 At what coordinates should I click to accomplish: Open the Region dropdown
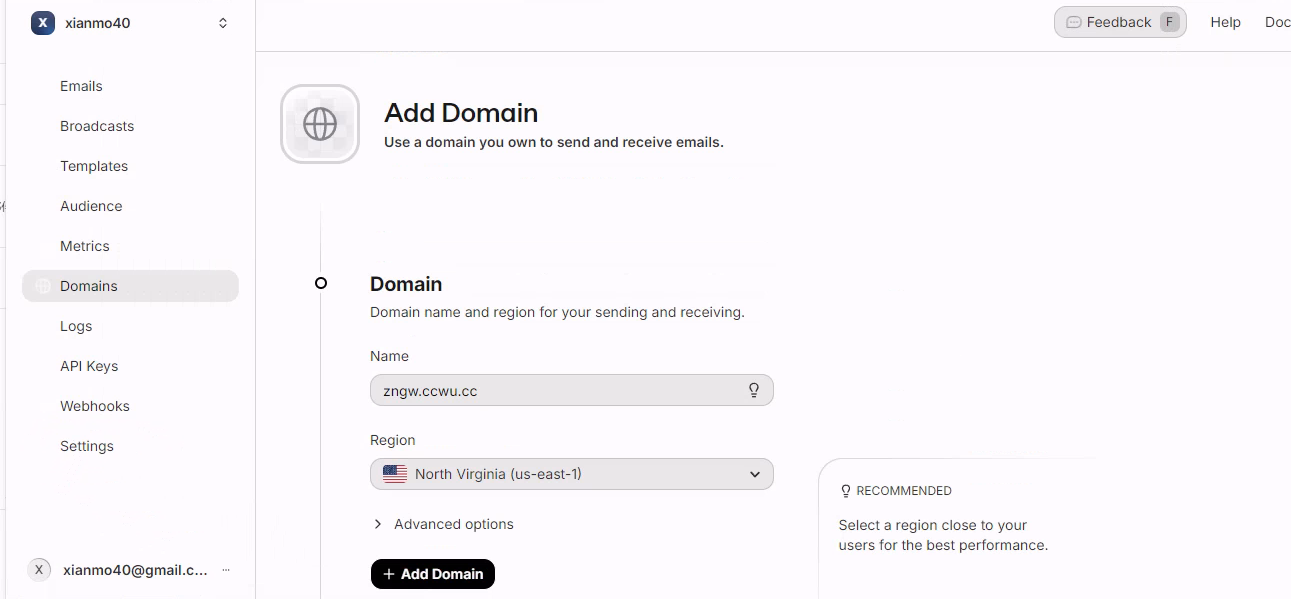pos(571,474)
